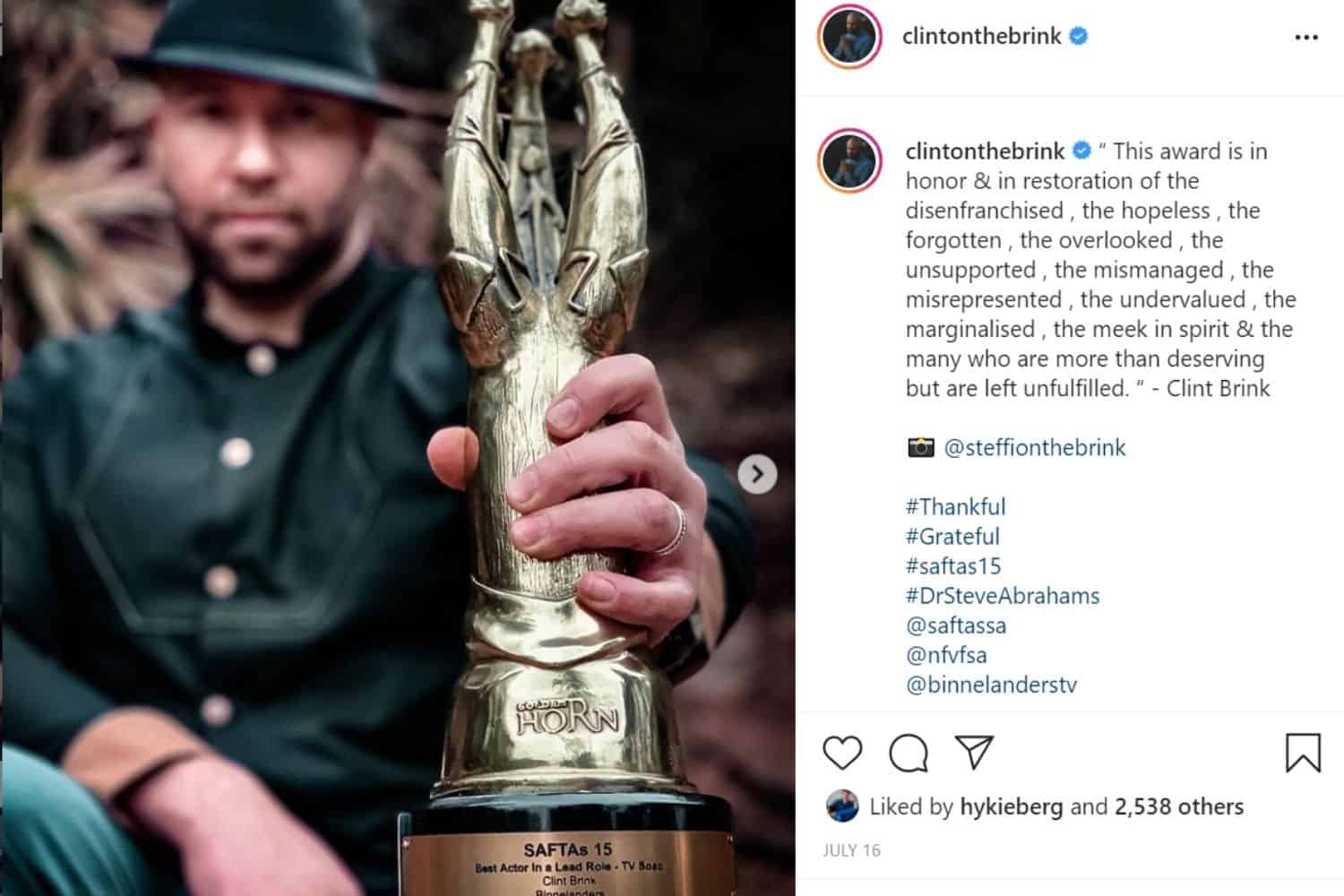Click the profile avatar beside the caption
Image resolution: width=1344 pixels, height=896 pixels.
pos(849,160)
